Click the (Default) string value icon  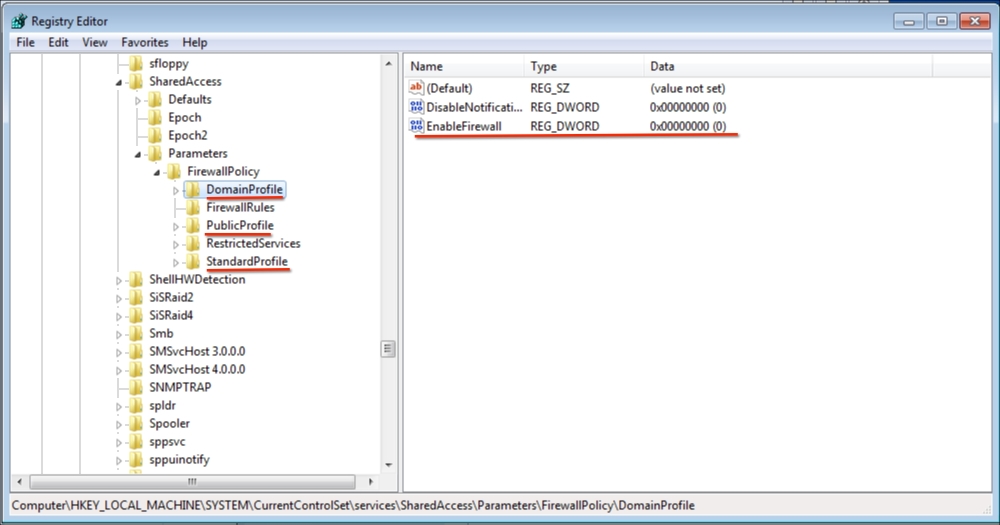pos(417,88)
